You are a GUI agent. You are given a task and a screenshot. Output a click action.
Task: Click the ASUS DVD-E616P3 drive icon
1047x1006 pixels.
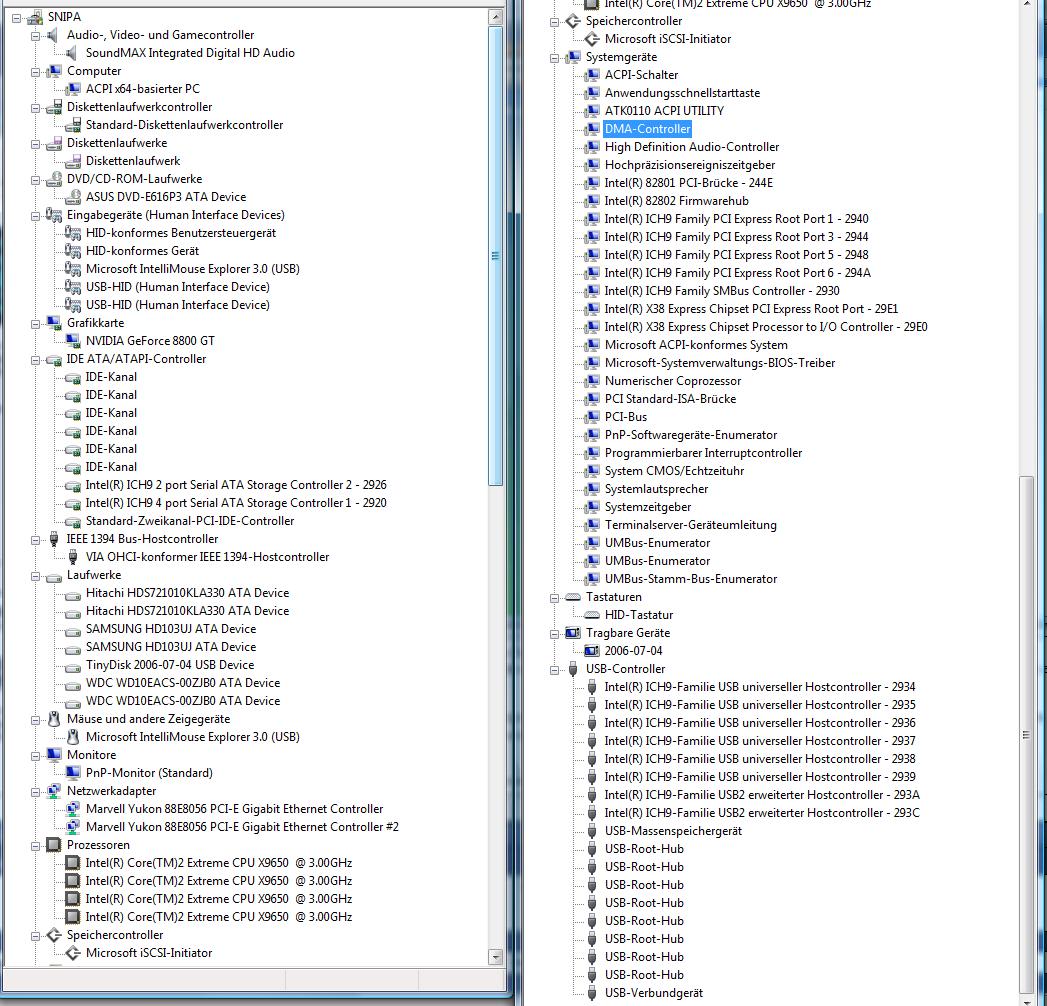click(73, 197)
